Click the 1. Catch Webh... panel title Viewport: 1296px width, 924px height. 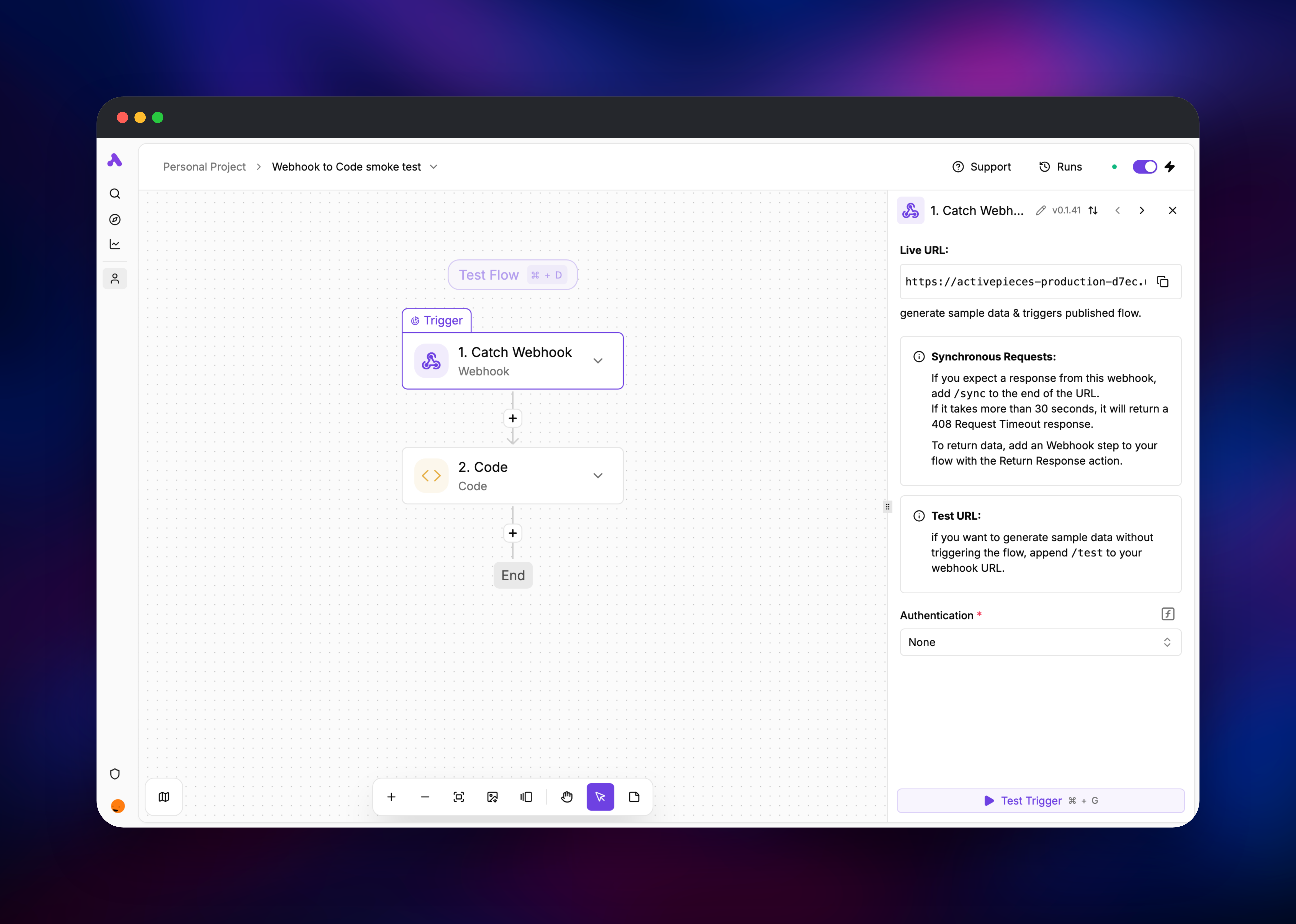[977, 211]
